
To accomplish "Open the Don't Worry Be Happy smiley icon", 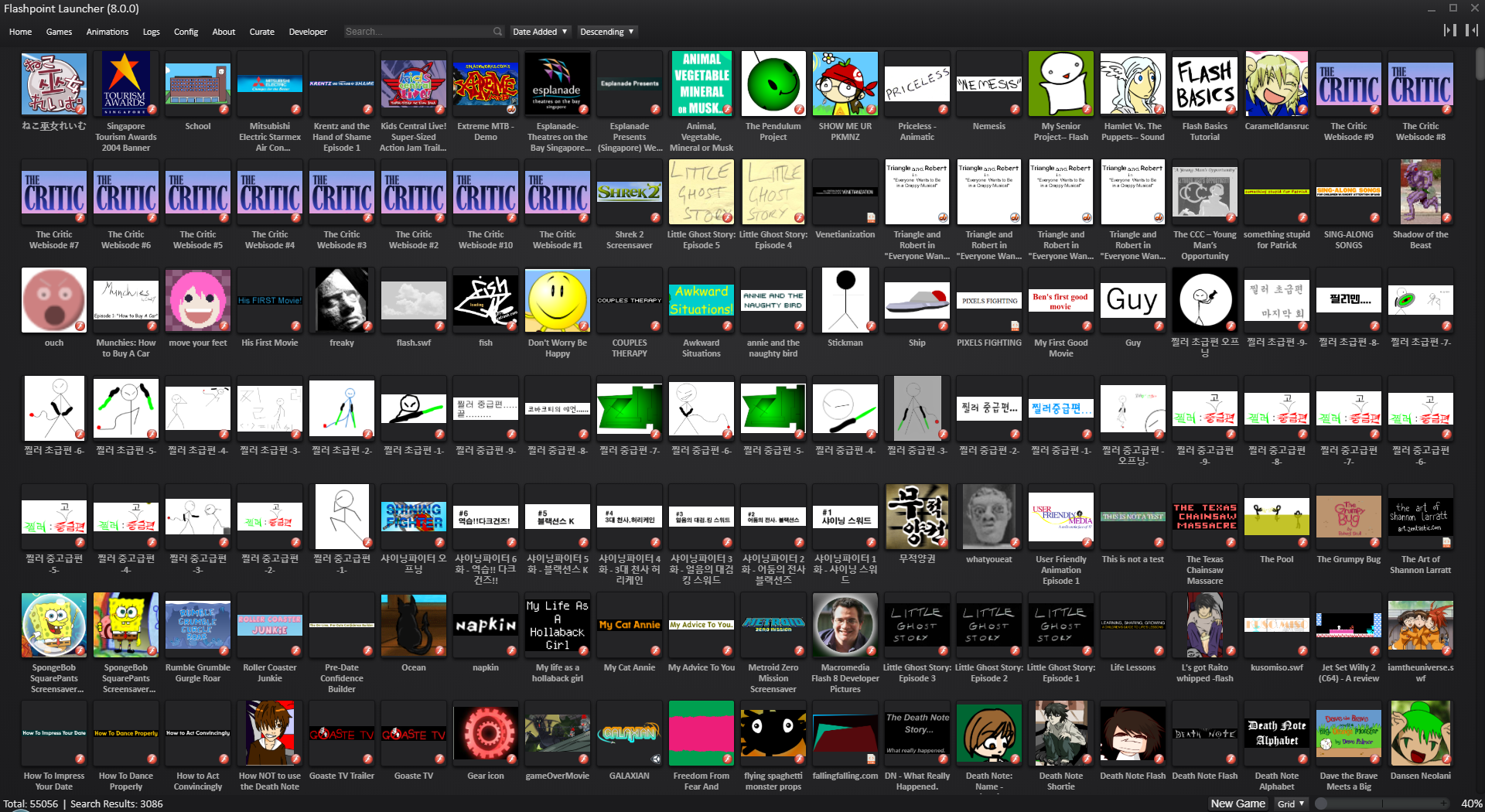I will coord(557,300).
